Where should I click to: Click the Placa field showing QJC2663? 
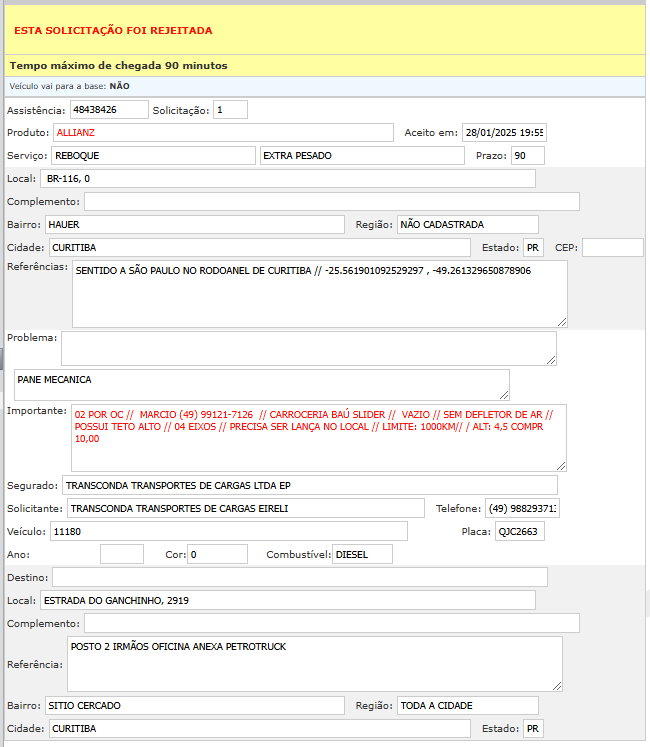pyautogui.click(x=520, y=531)
